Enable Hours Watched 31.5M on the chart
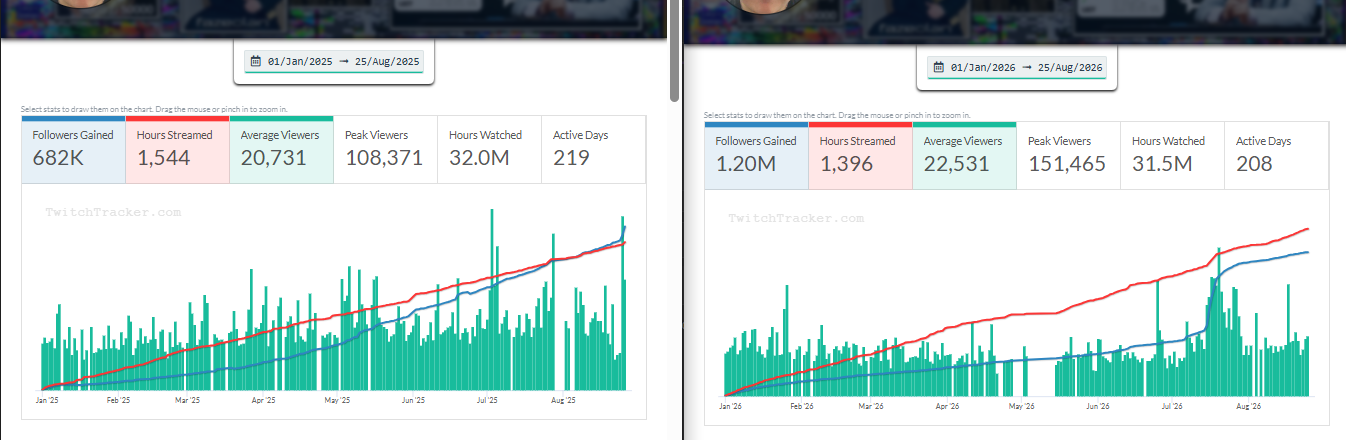 [1173, 156]
